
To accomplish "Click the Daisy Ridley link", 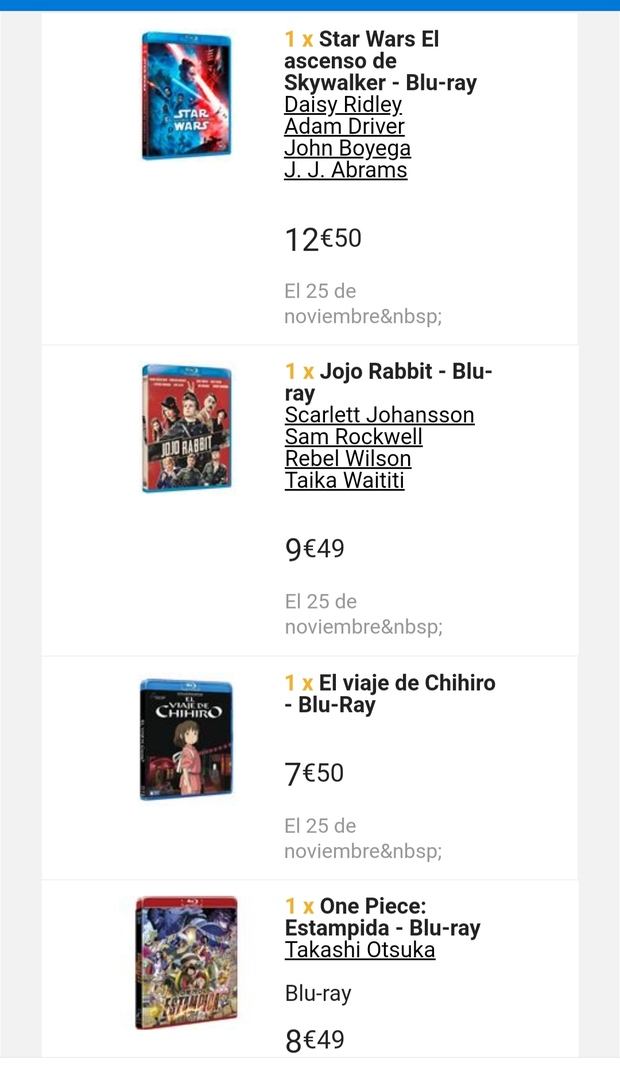I will 343,105.
